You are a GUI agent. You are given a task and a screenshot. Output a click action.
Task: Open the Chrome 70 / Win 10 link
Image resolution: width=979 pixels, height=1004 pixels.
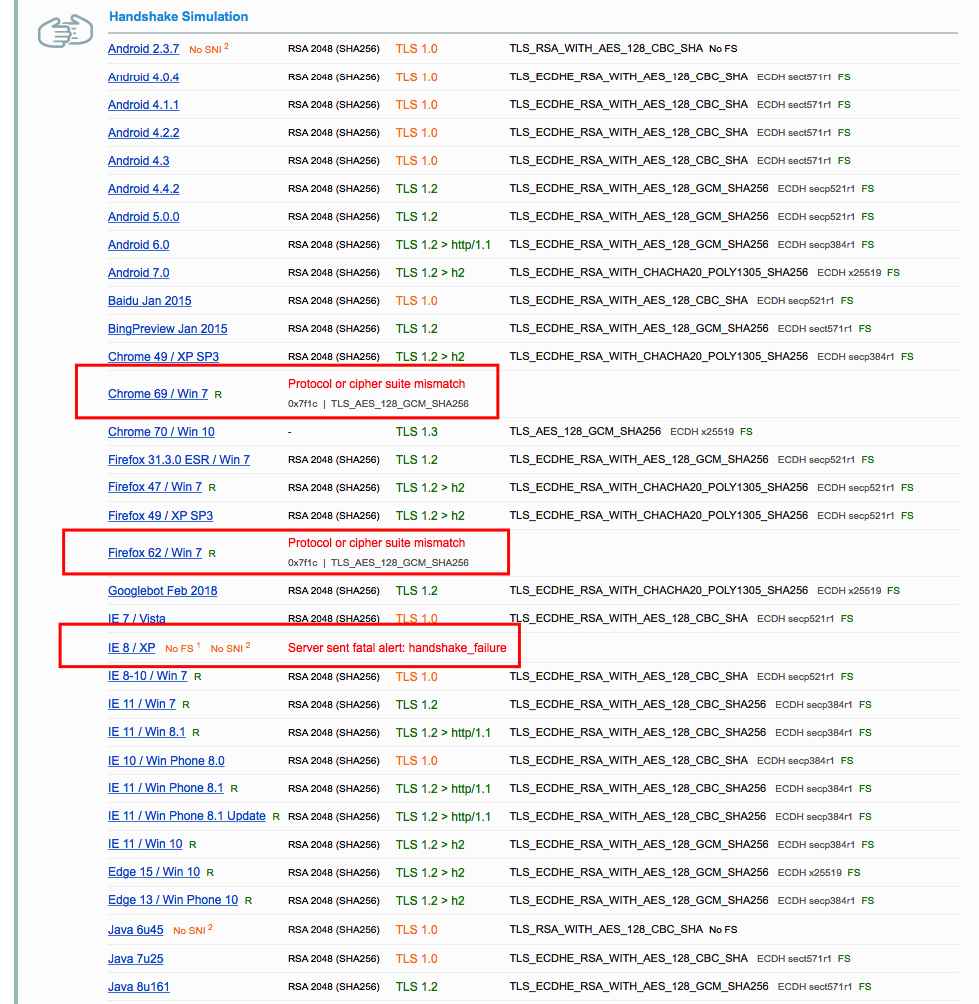(x=161, y=432)
